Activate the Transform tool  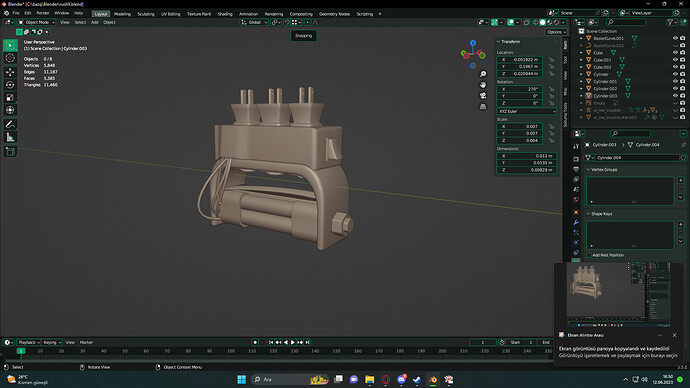(10, 110)
